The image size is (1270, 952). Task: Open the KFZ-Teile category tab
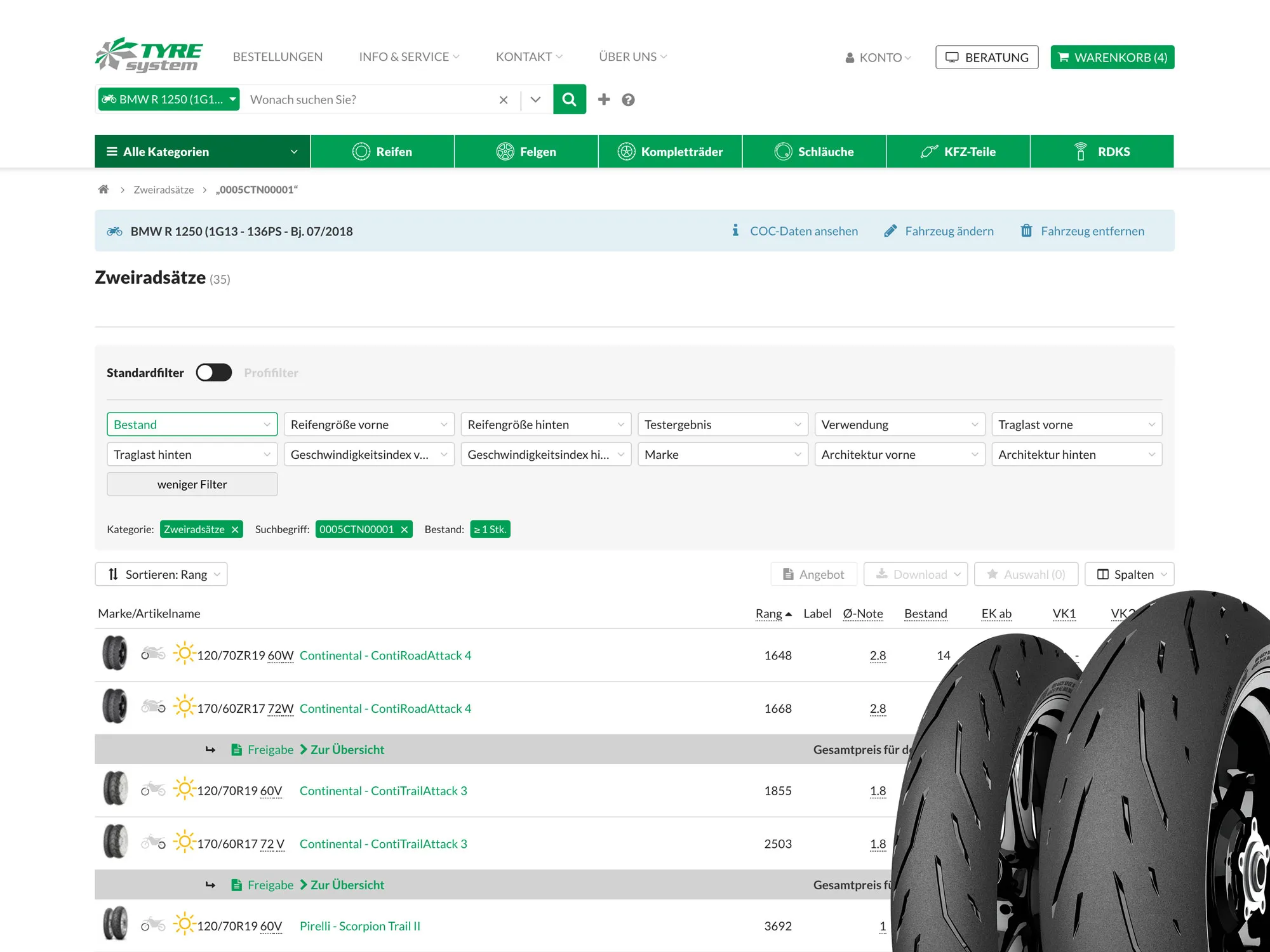click(958, 152)
